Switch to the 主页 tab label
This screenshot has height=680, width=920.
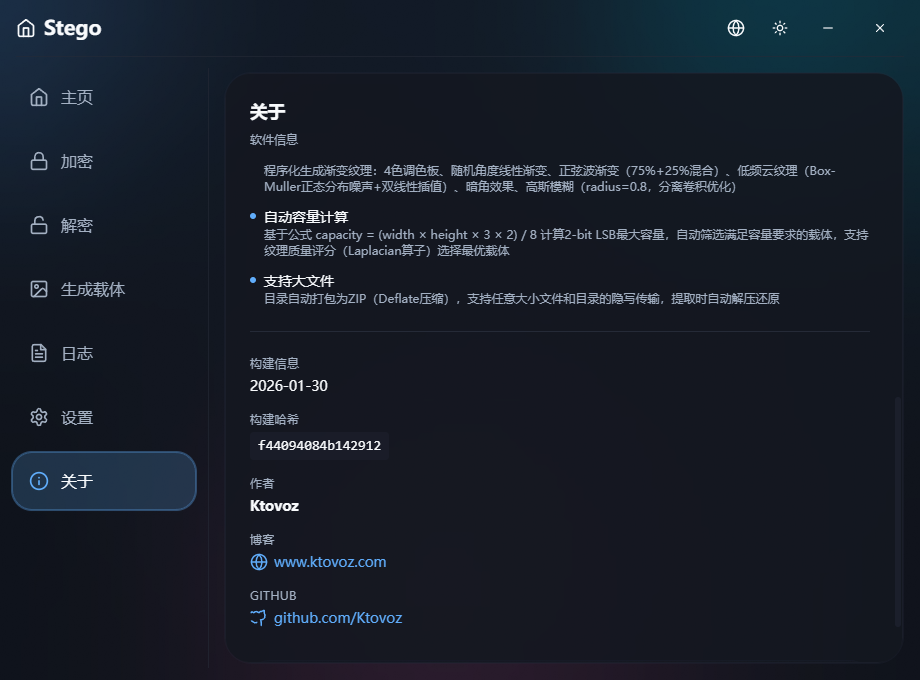77,97
